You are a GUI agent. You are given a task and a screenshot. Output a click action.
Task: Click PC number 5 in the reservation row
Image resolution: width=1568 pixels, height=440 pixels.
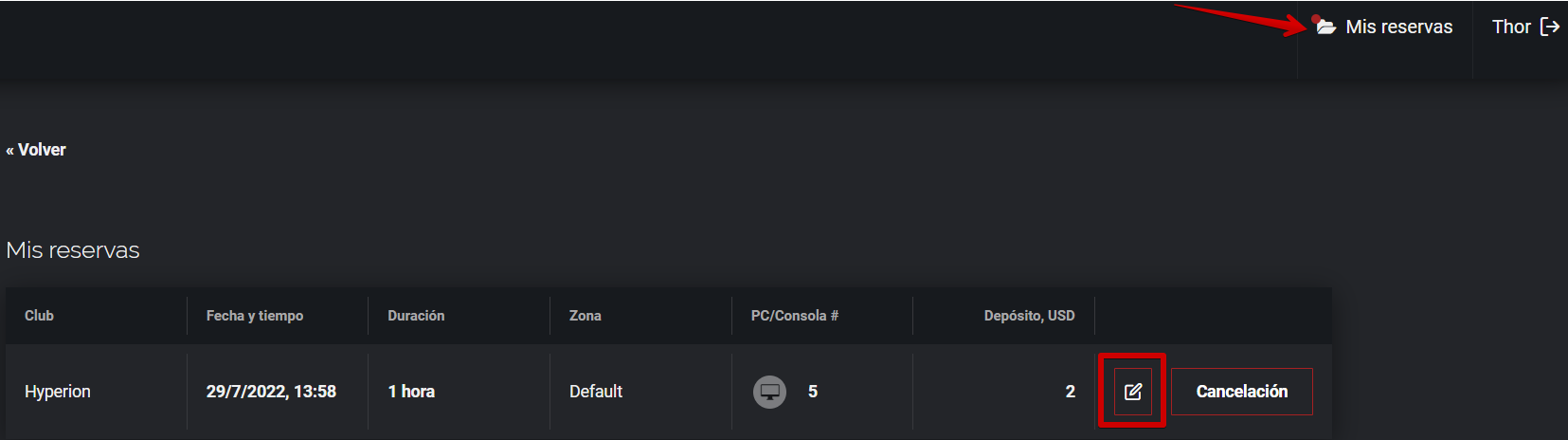tap(813, 392)
